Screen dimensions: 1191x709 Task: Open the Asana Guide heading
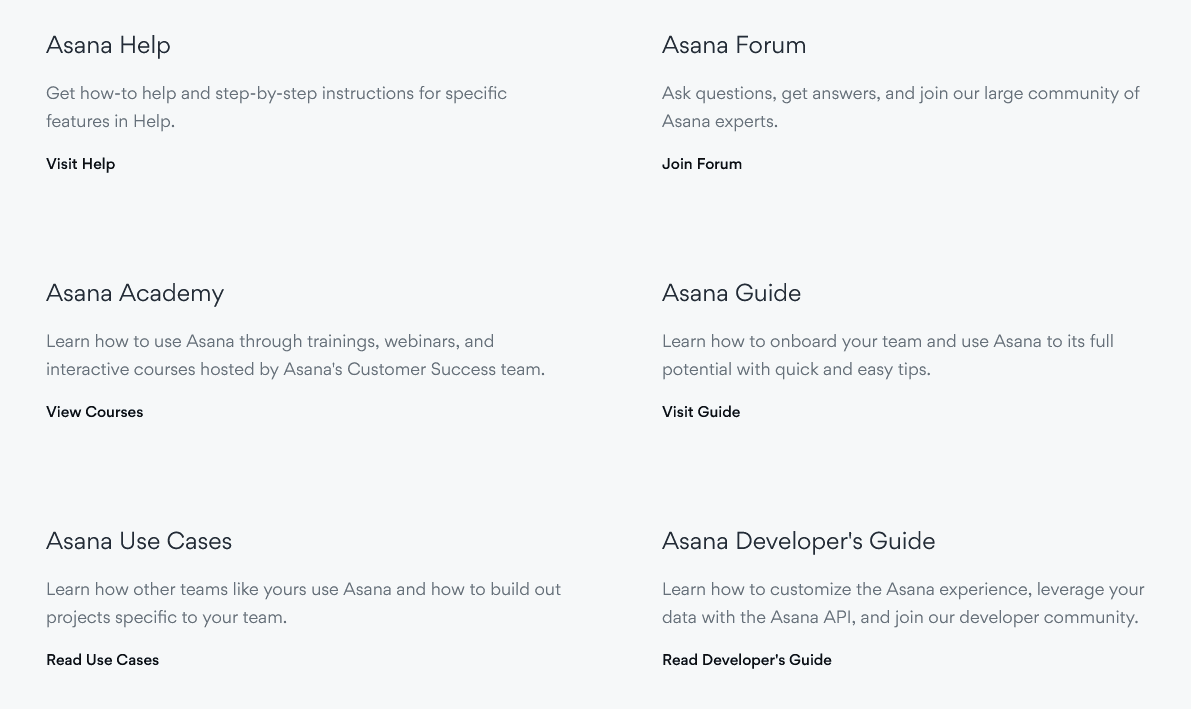731,293
